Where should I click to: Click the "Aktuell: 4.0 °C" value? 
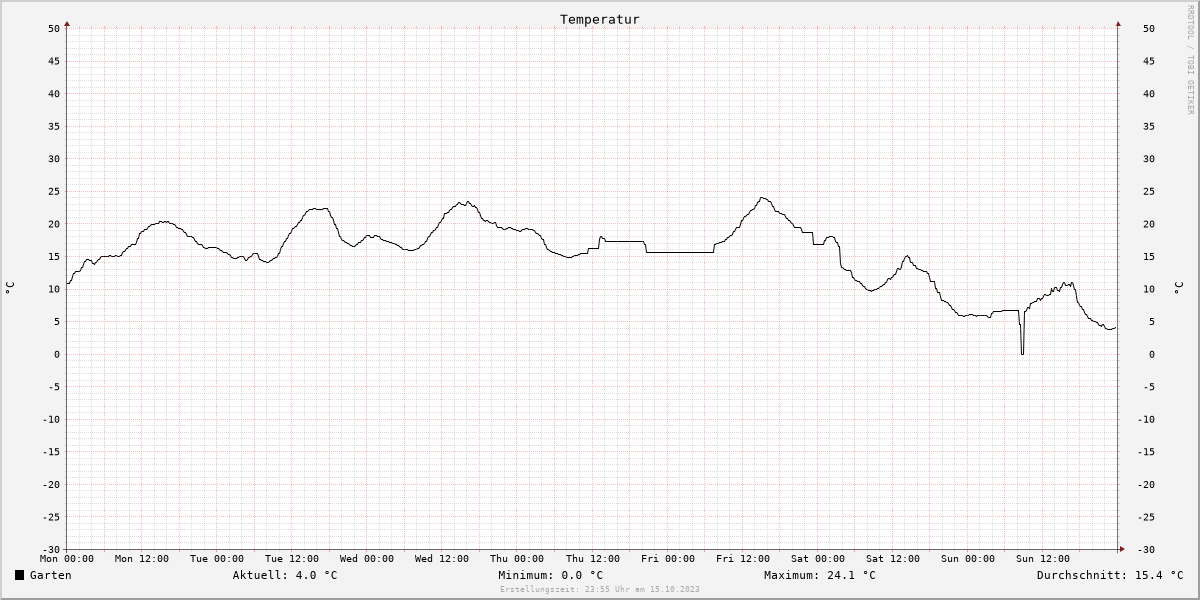[x=285, y=575]
